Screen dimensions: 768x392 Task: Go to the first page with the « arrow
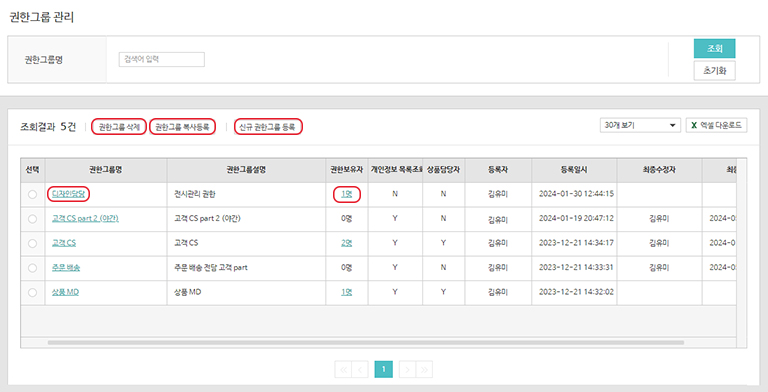[343, 369]
